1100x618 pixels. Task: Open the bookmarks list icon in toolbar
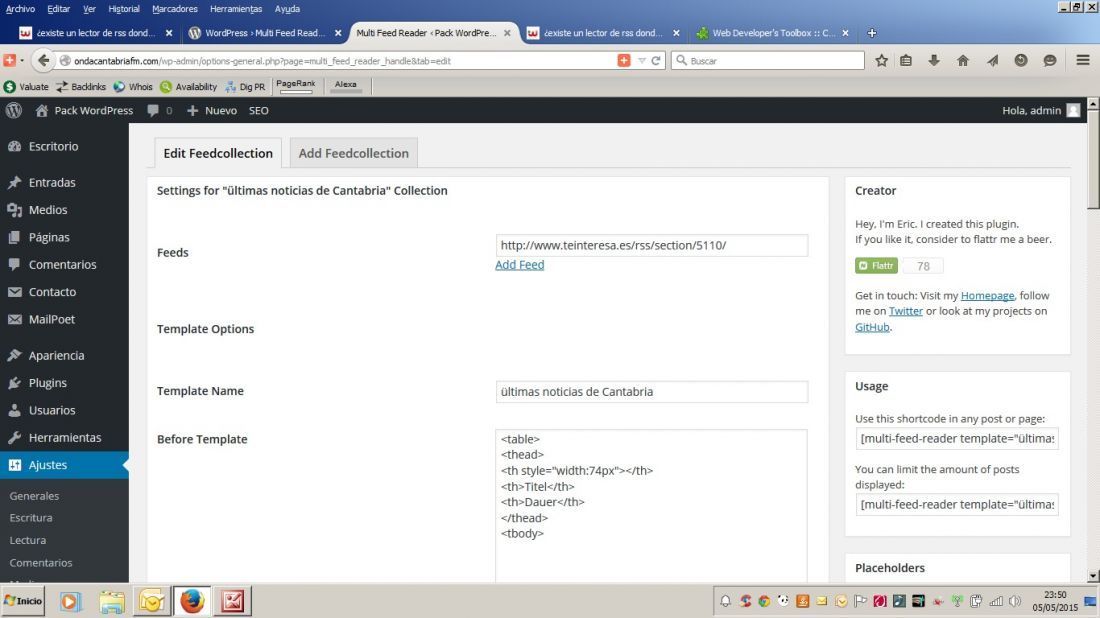(906, 61)
